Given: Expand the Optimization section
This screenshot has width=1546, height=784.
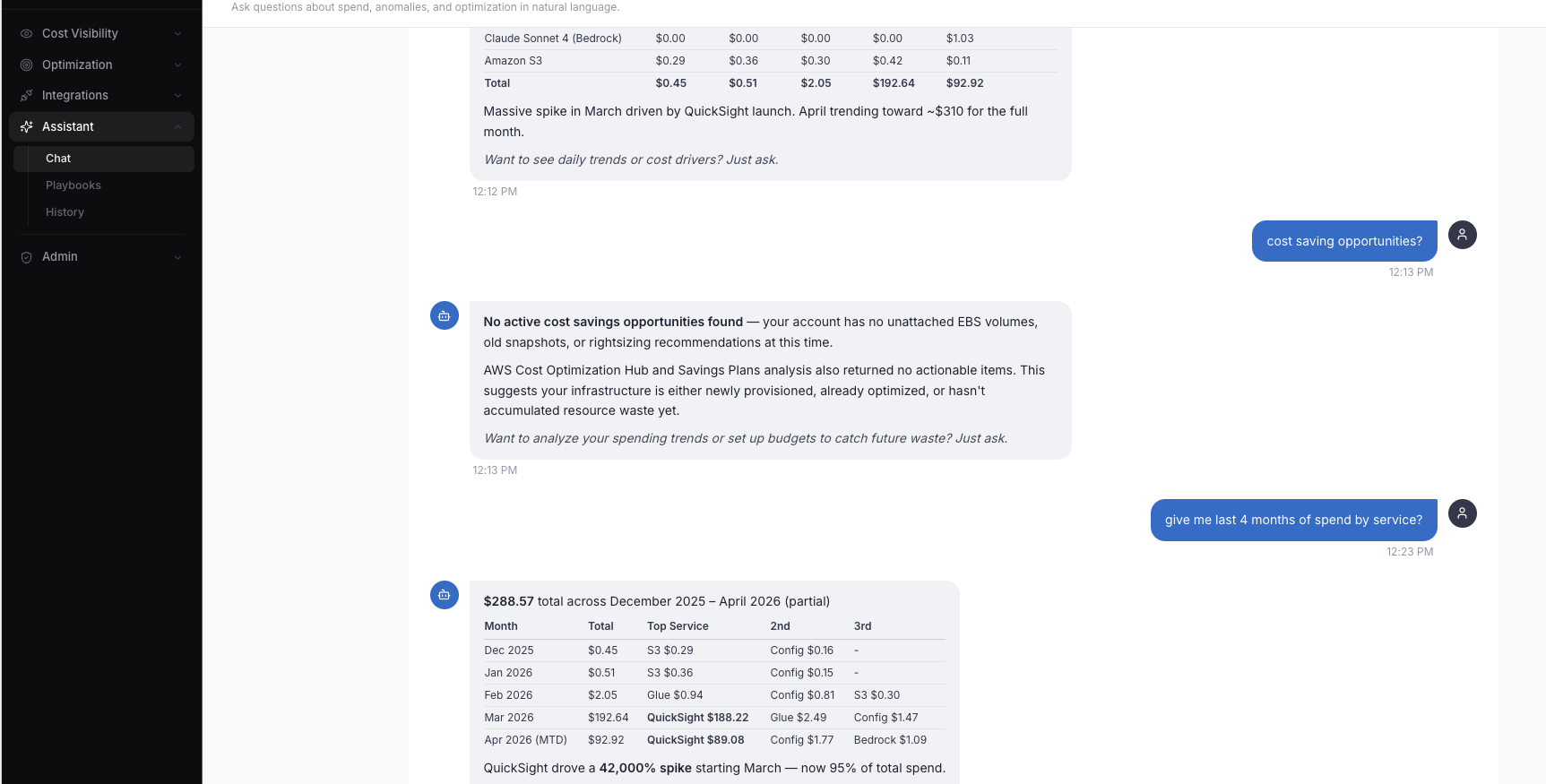Looking at the screenshot, I should tap(177, 65).
